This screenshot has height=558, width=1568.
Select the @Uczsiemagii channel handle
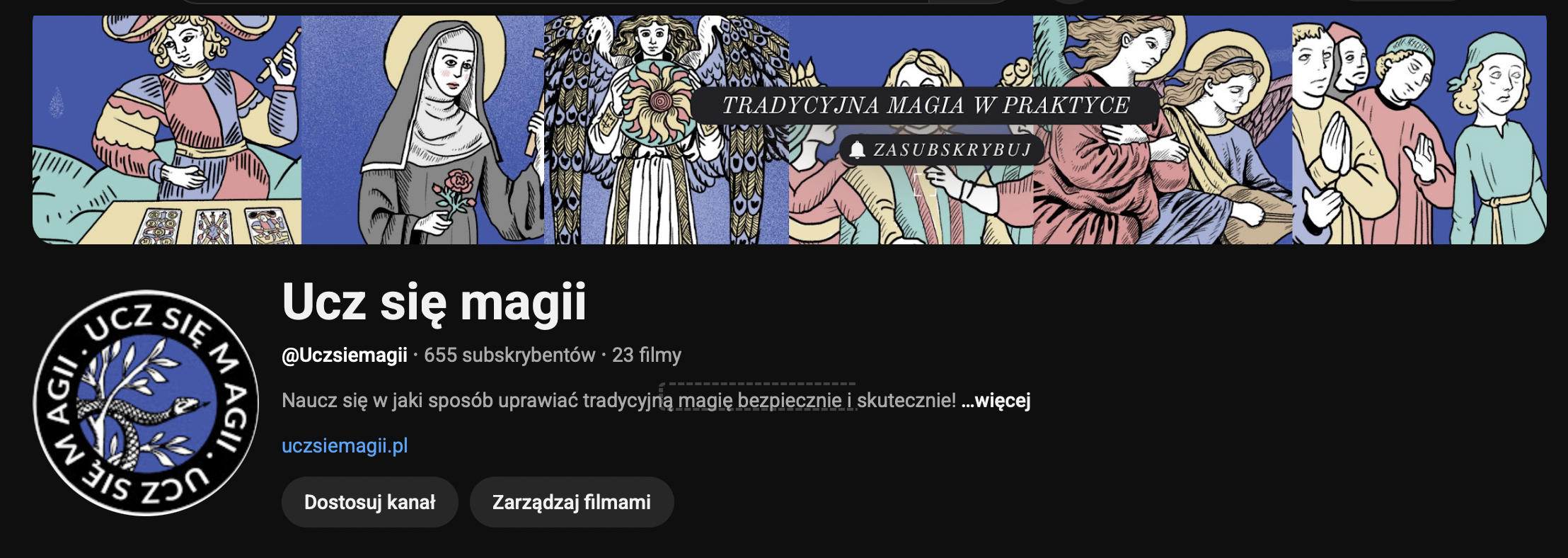click(x=345, y=355)
